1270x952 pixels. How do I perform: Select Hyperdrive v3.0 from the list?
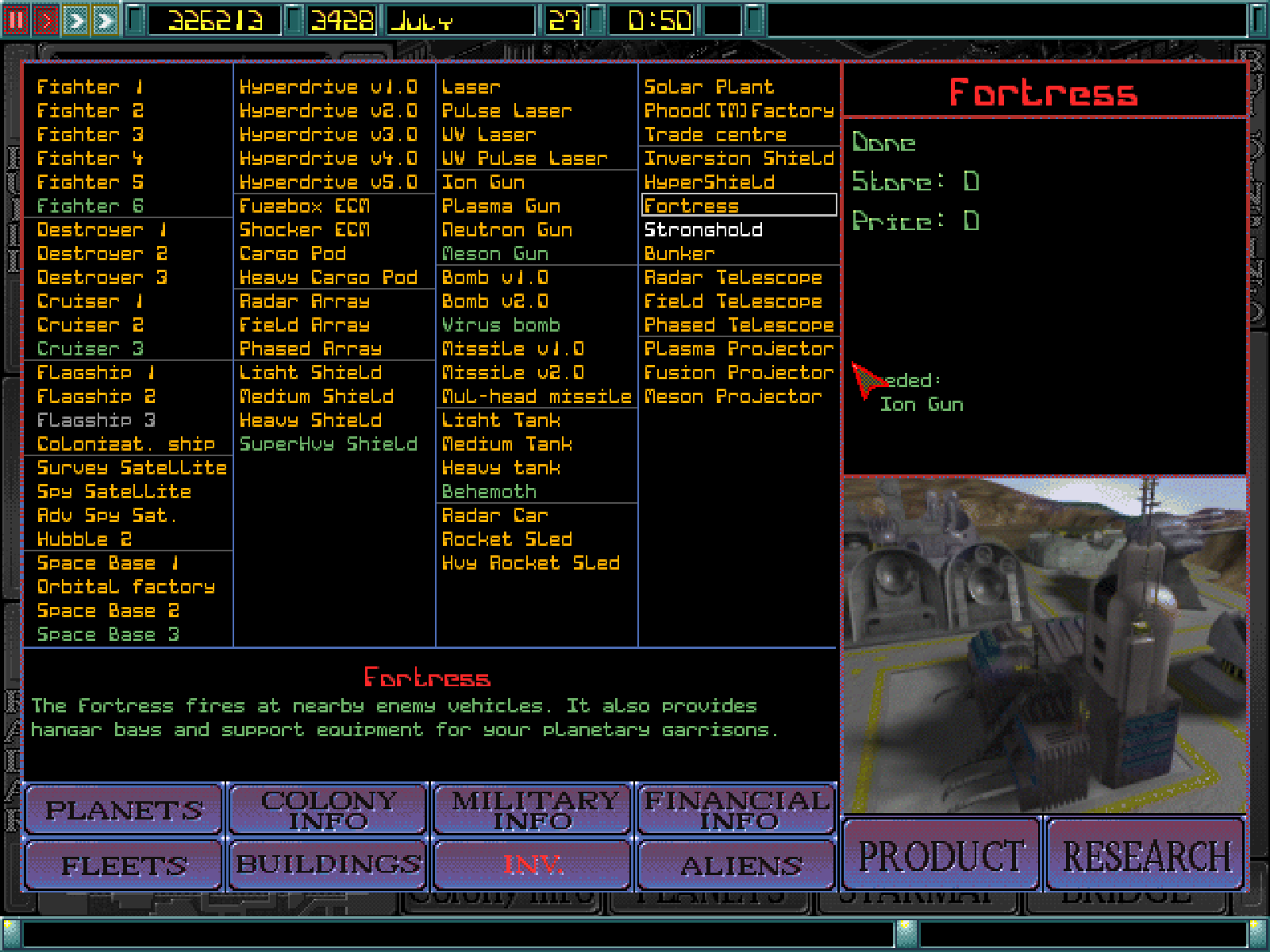(x=329, y=134)
